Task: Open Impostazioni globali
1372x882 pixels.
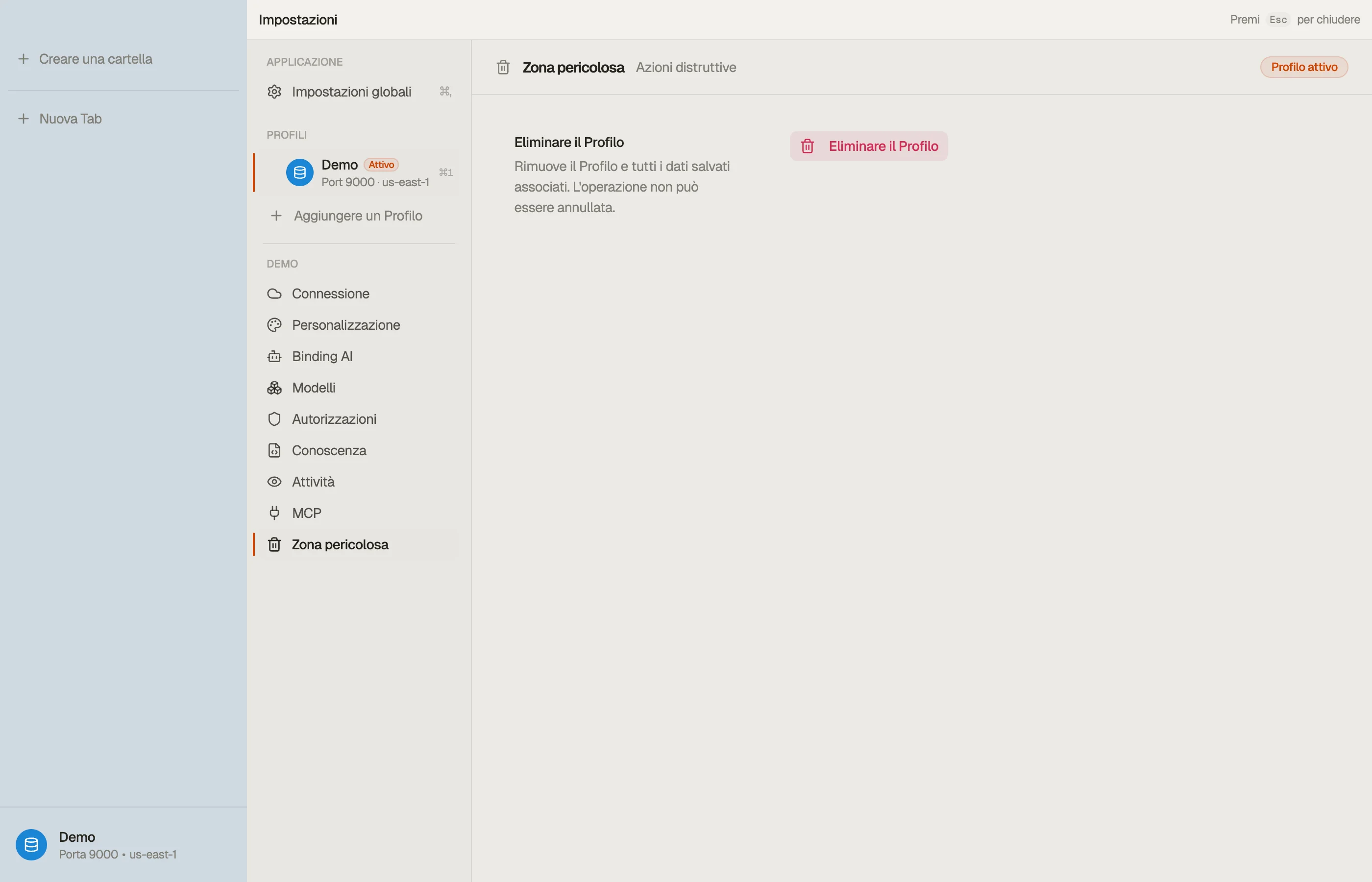Action: point(359,92)
